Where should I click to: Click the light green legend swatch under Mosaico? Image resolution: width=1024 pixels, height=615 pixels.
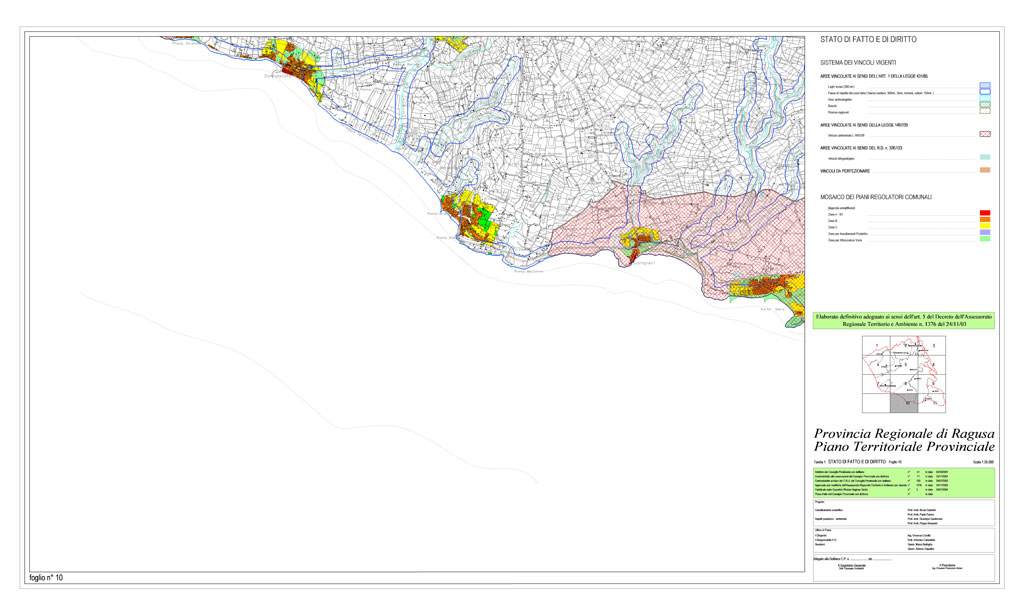coord(985,240)
